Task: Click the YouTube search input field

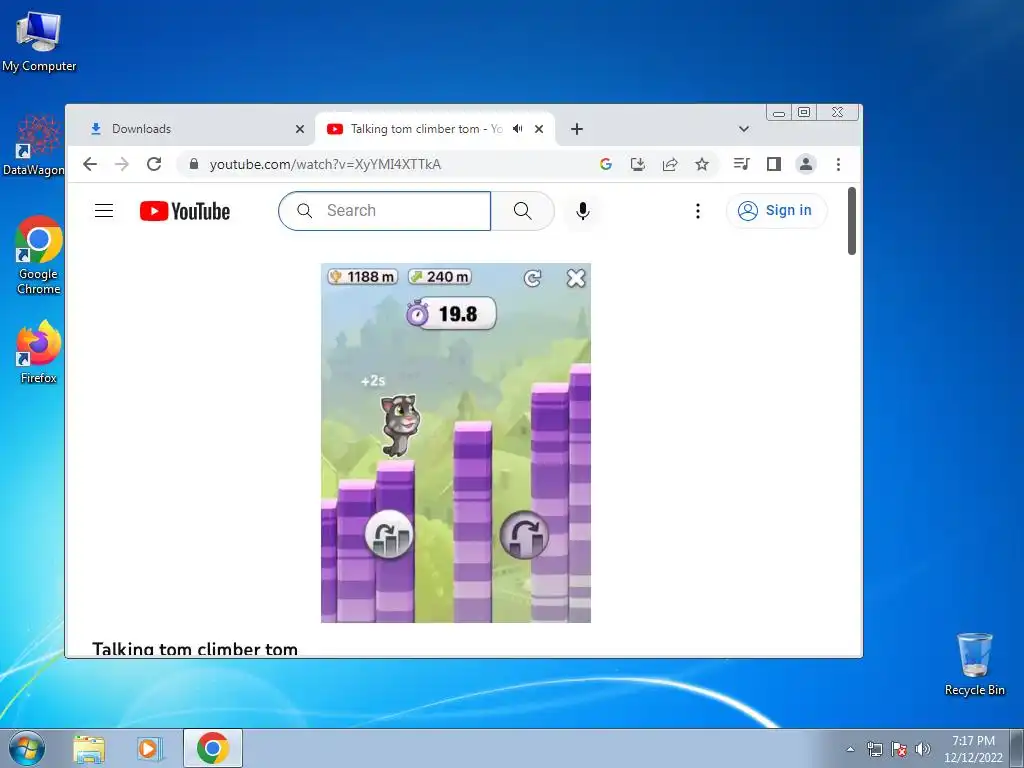Action: coord(385,211)
